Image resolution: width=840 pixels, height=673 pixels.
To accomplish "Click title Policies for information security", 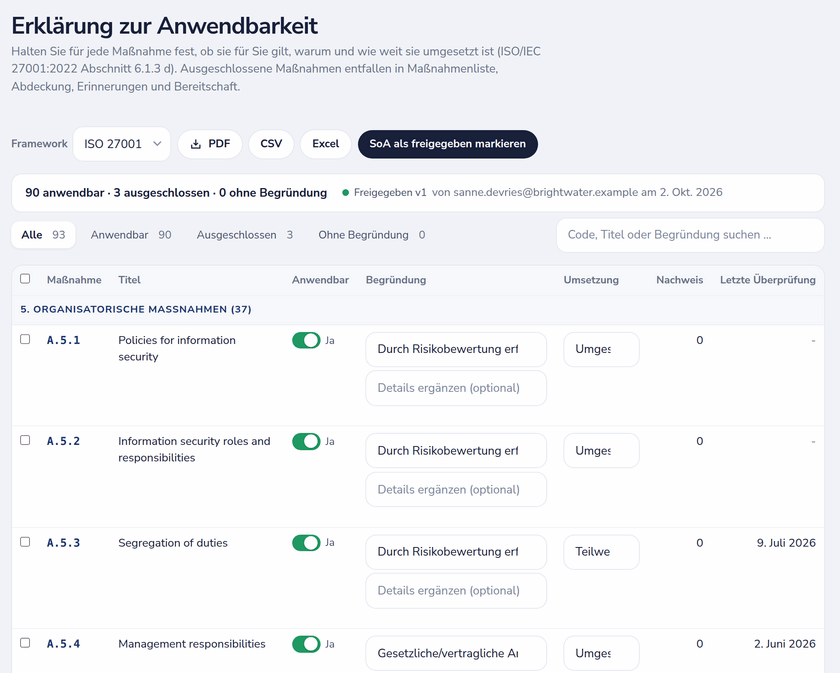I will tap(177, 348).
